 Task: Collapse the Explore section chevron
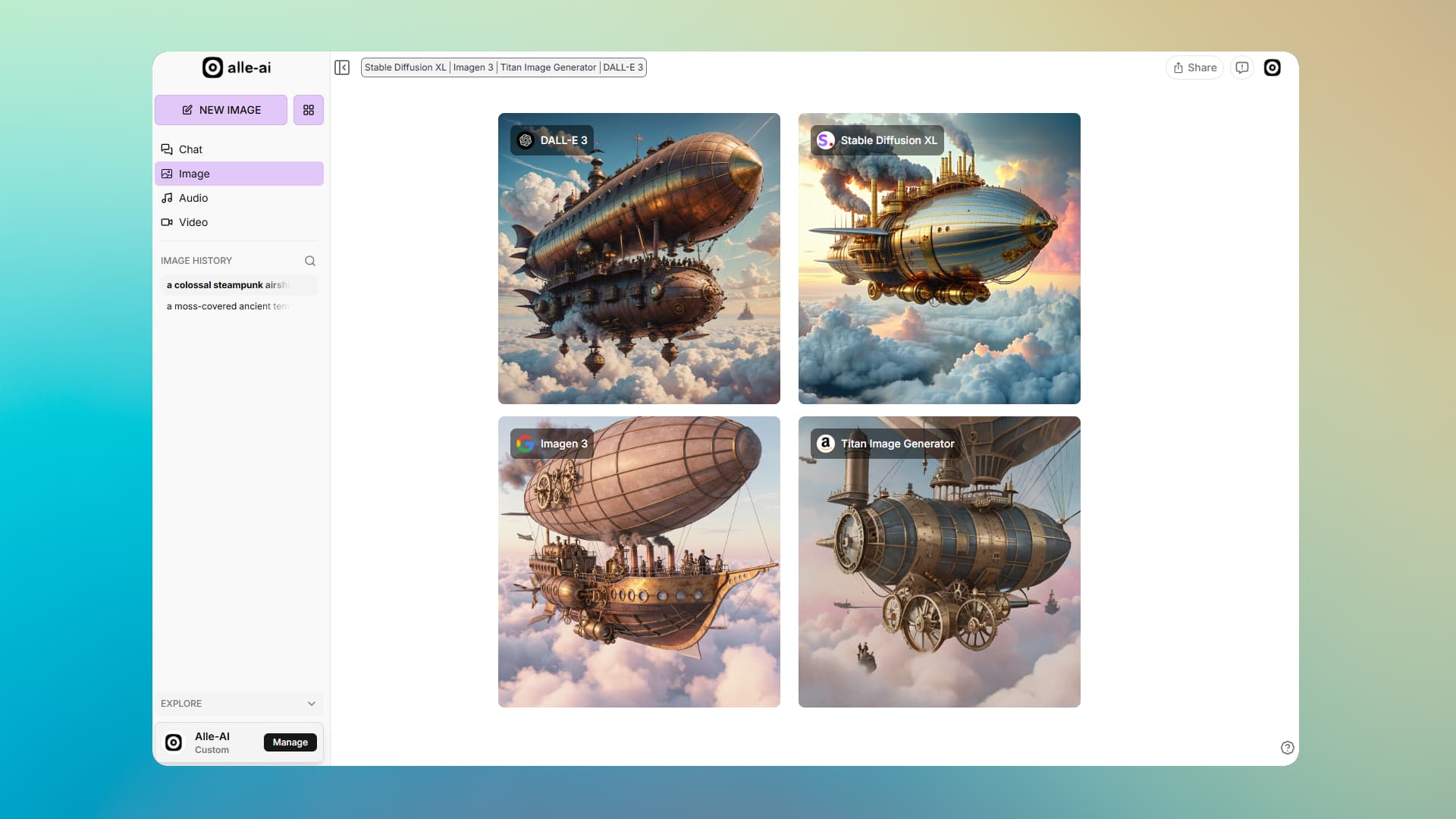click(312, 704)
